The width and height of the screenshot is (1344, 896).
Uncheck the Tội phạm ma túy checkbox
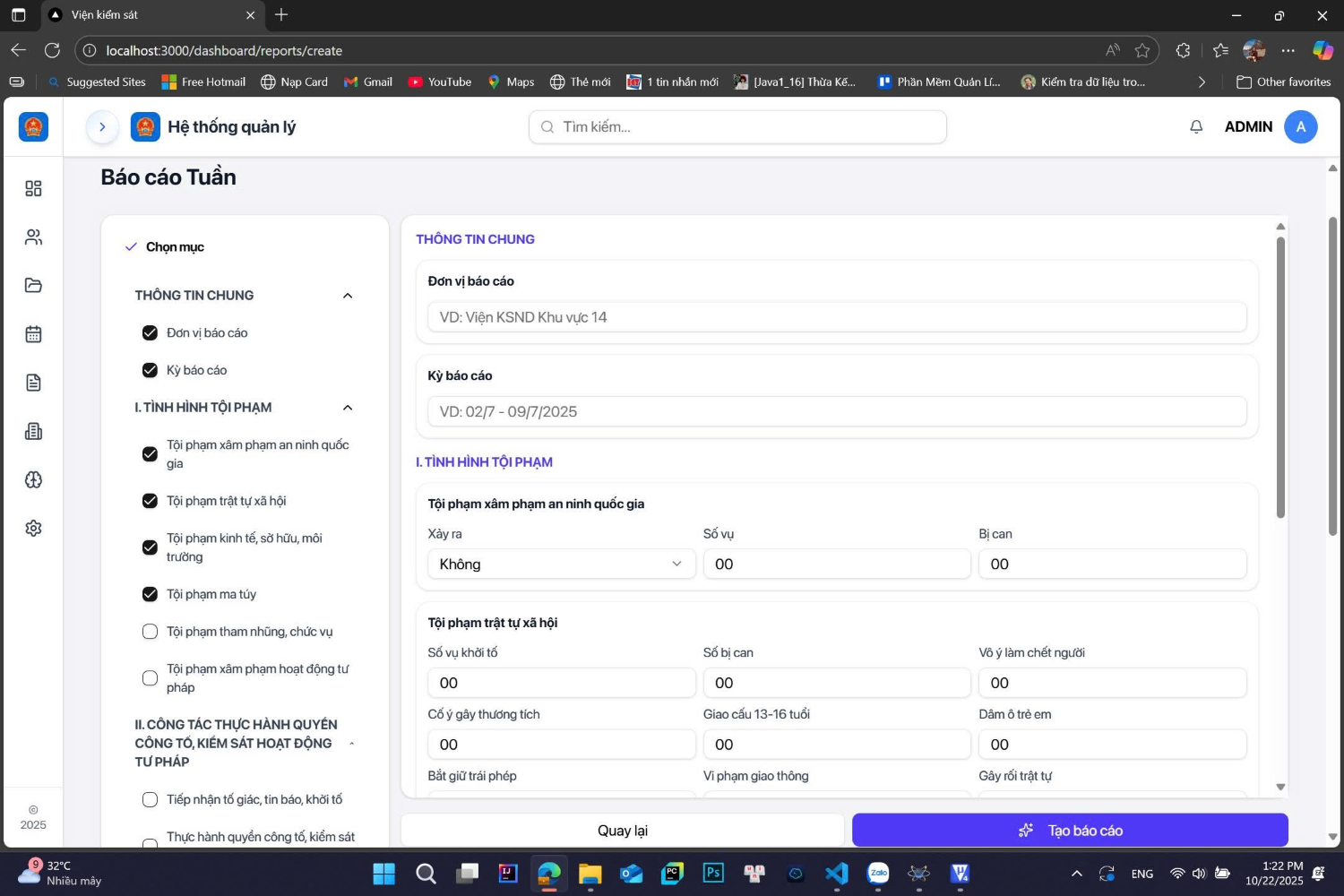(x=150, y=594)
